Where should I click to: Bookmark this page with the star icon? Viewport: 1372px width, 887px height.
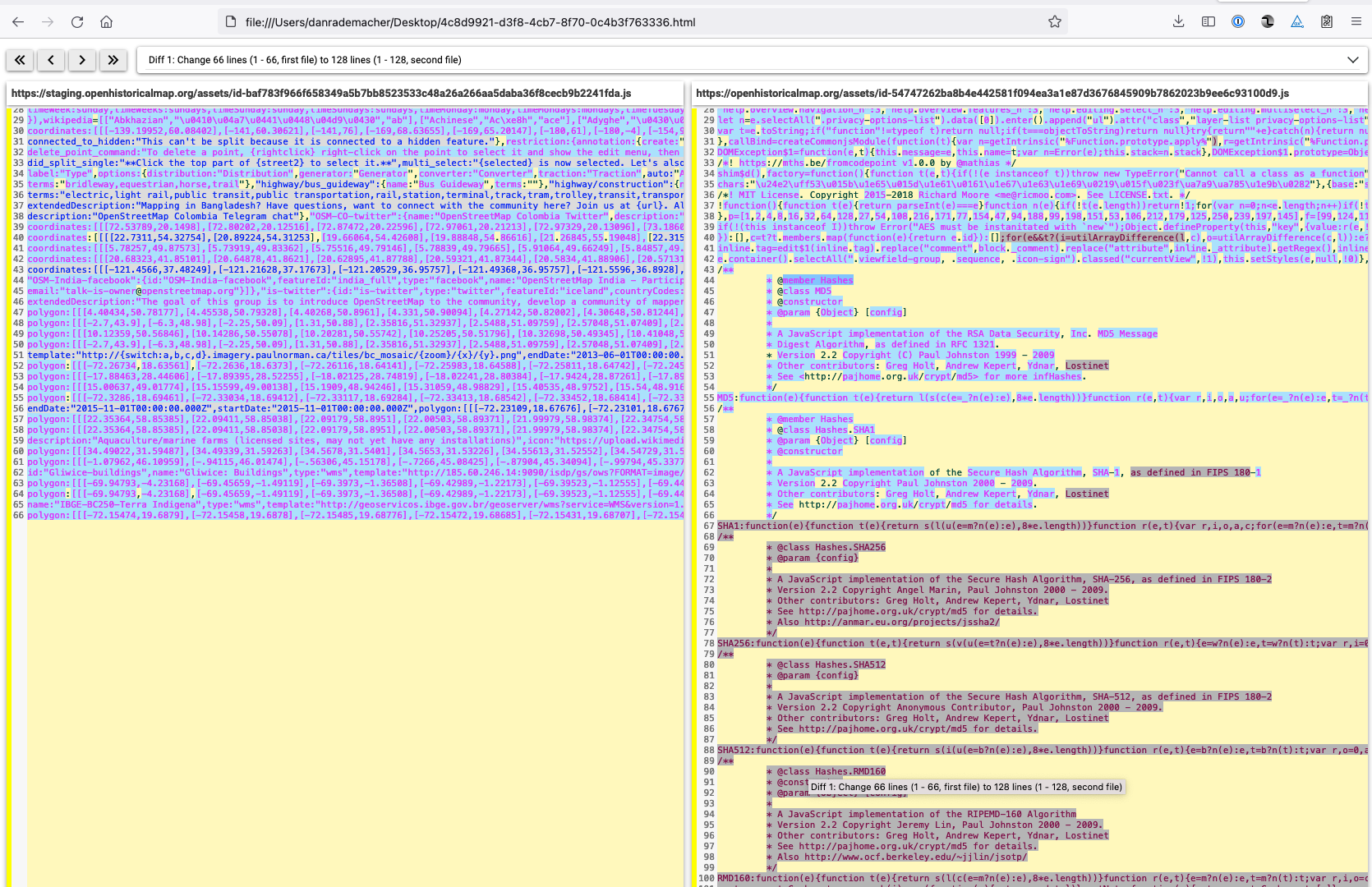(x=1054, y=22)
